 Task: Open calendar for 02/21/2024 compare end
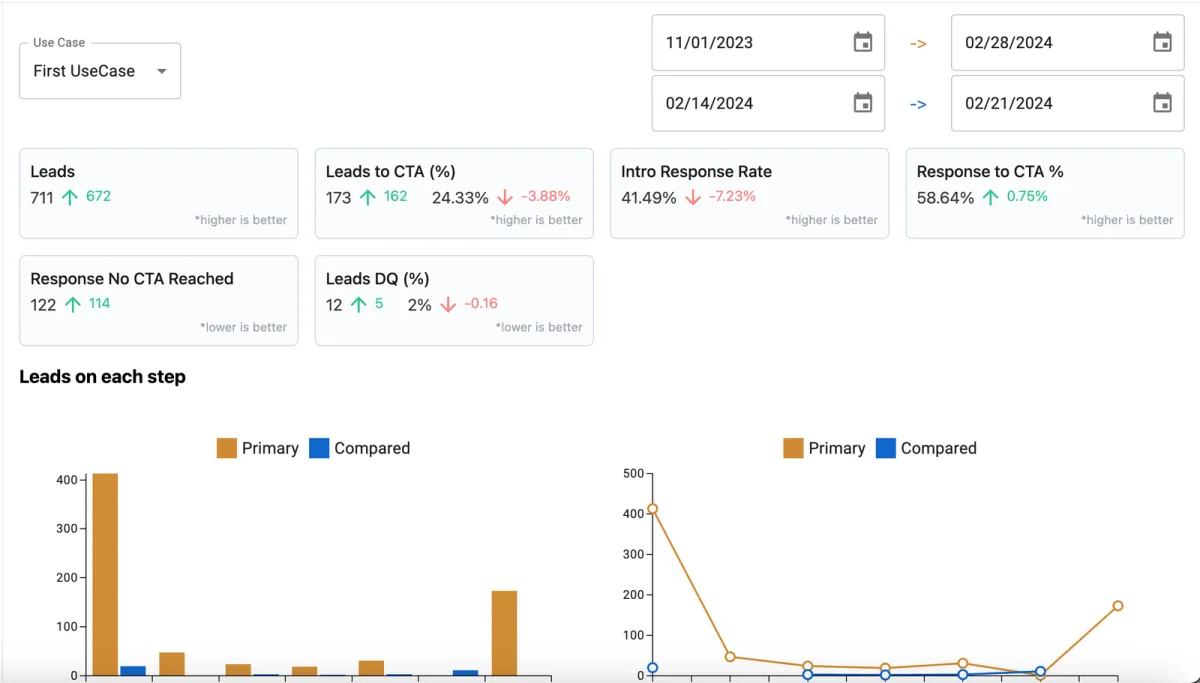pyautogui.click(x=1162, y=103)
